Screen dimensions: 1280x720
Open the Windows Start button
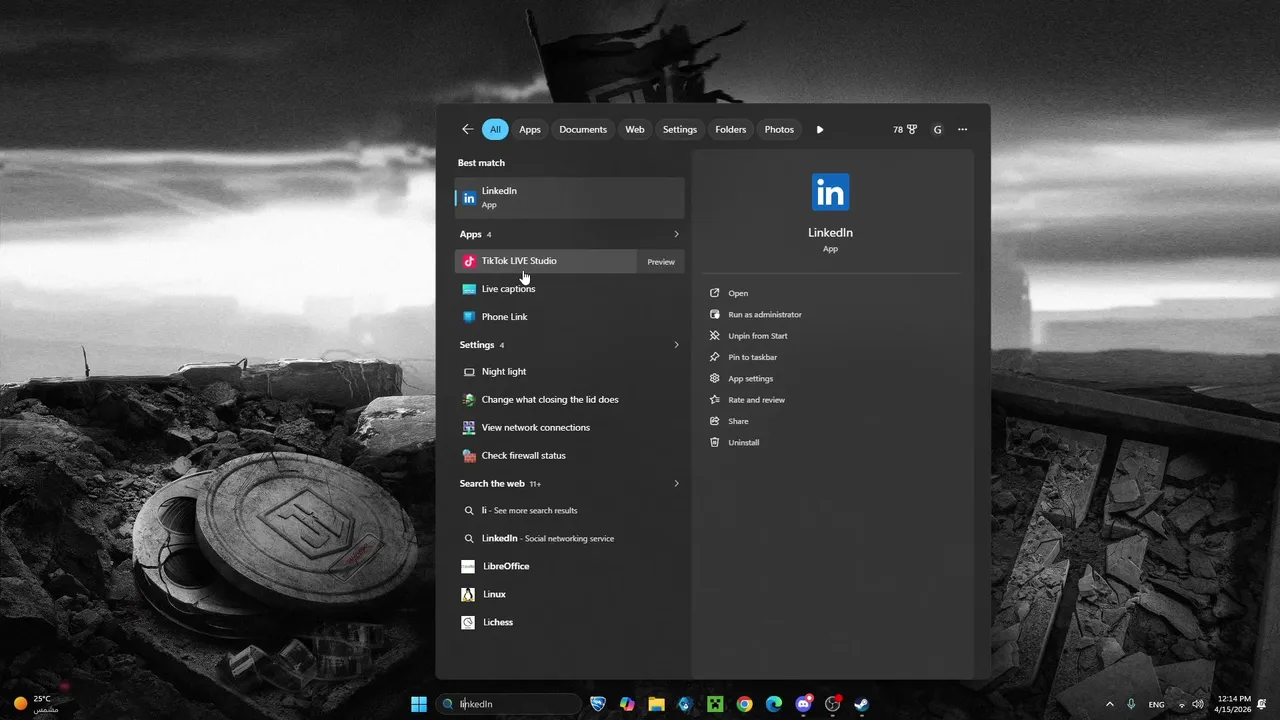click(x=419, y=704)
